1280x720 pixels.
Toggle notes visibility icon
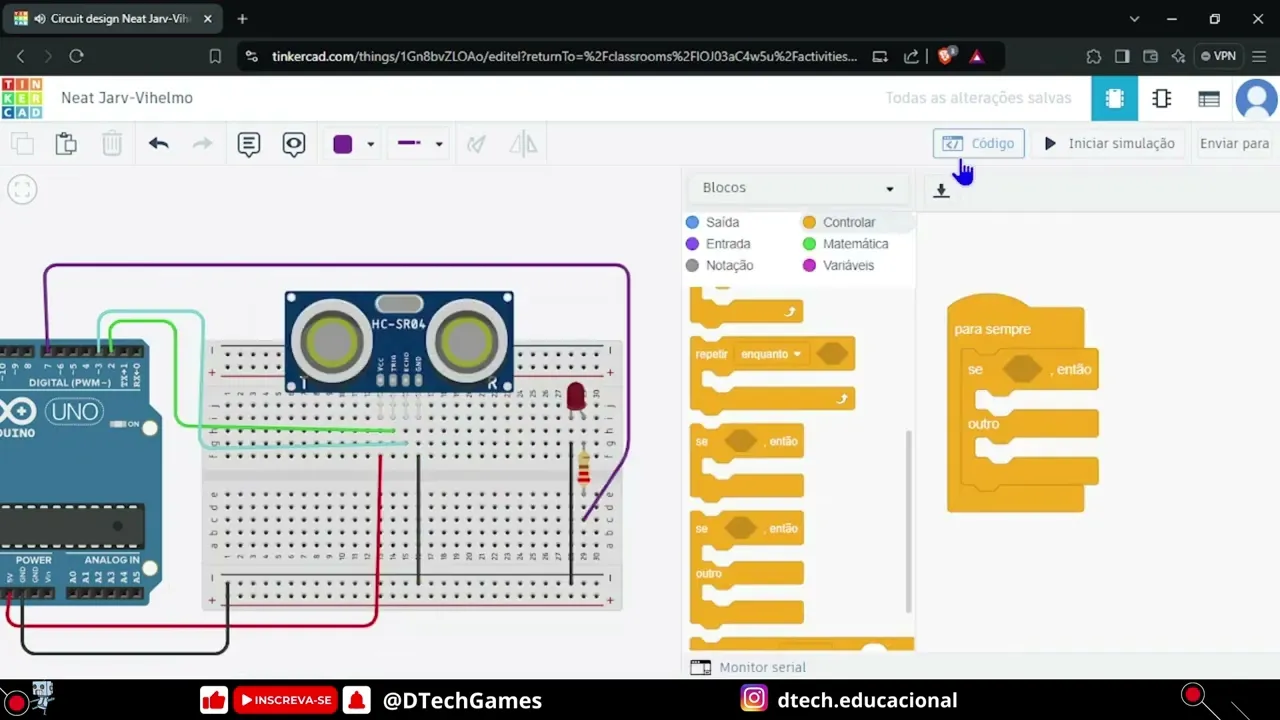click(293, 144)
